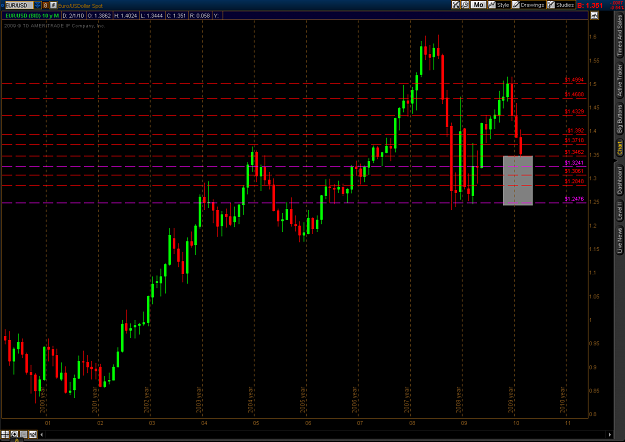The image size is (625, 442).
Task: Switch to the Live News tab
Action: click(x=619, y=240)
